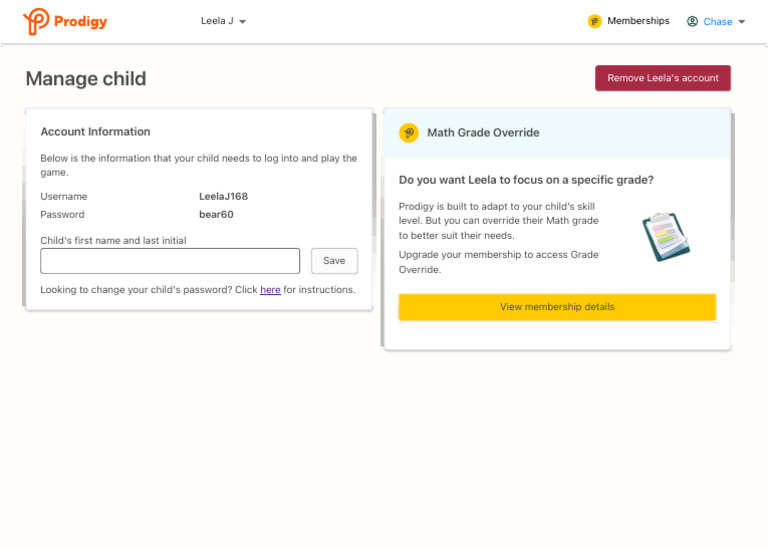This screenshot has height=548, width=768.
Task: Open the Memberships page link
Action: pyautogui.click(x=638, y=21)
